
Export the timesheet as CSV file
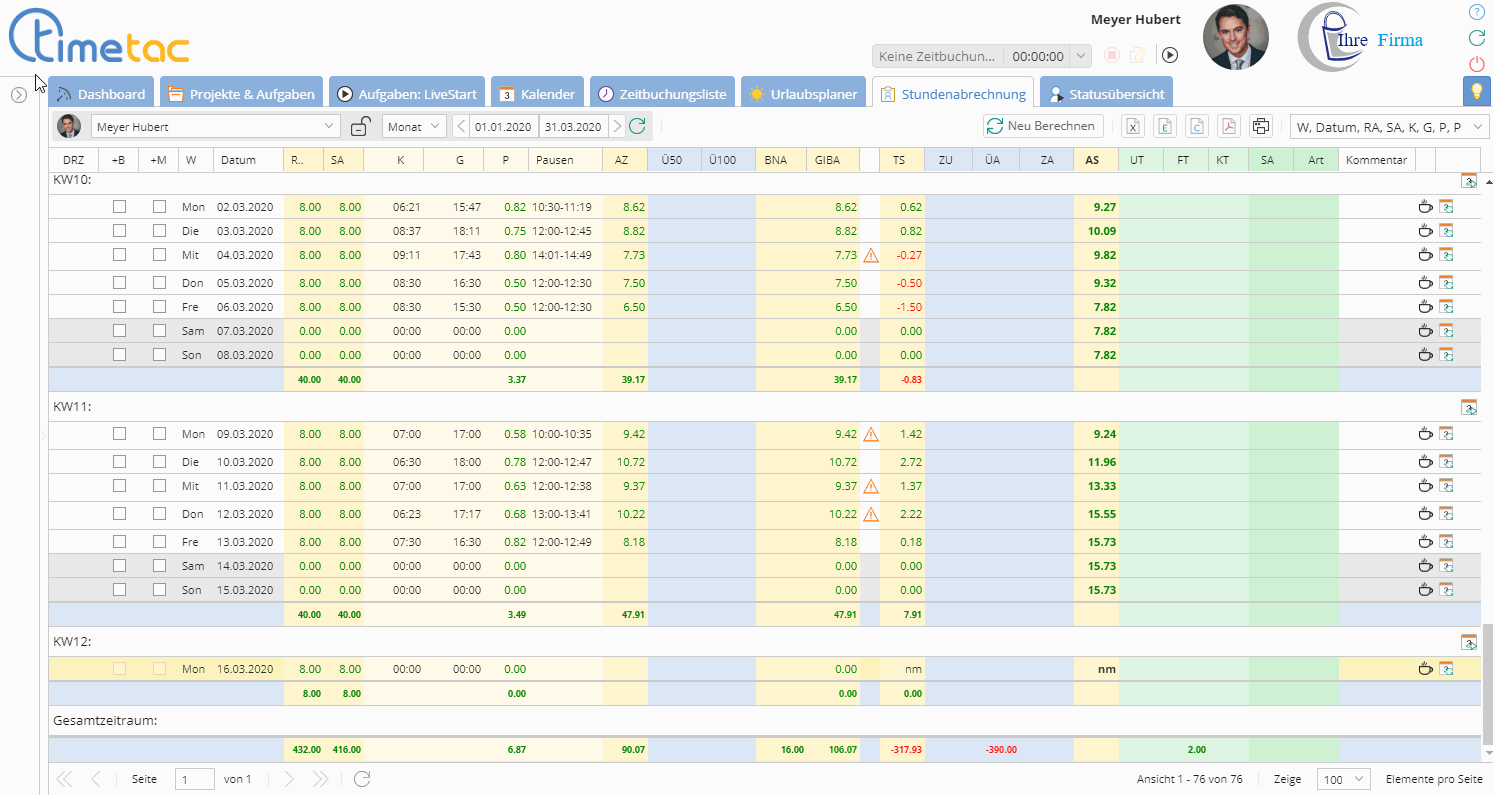pyautogui.click(x=1196, y=126)
